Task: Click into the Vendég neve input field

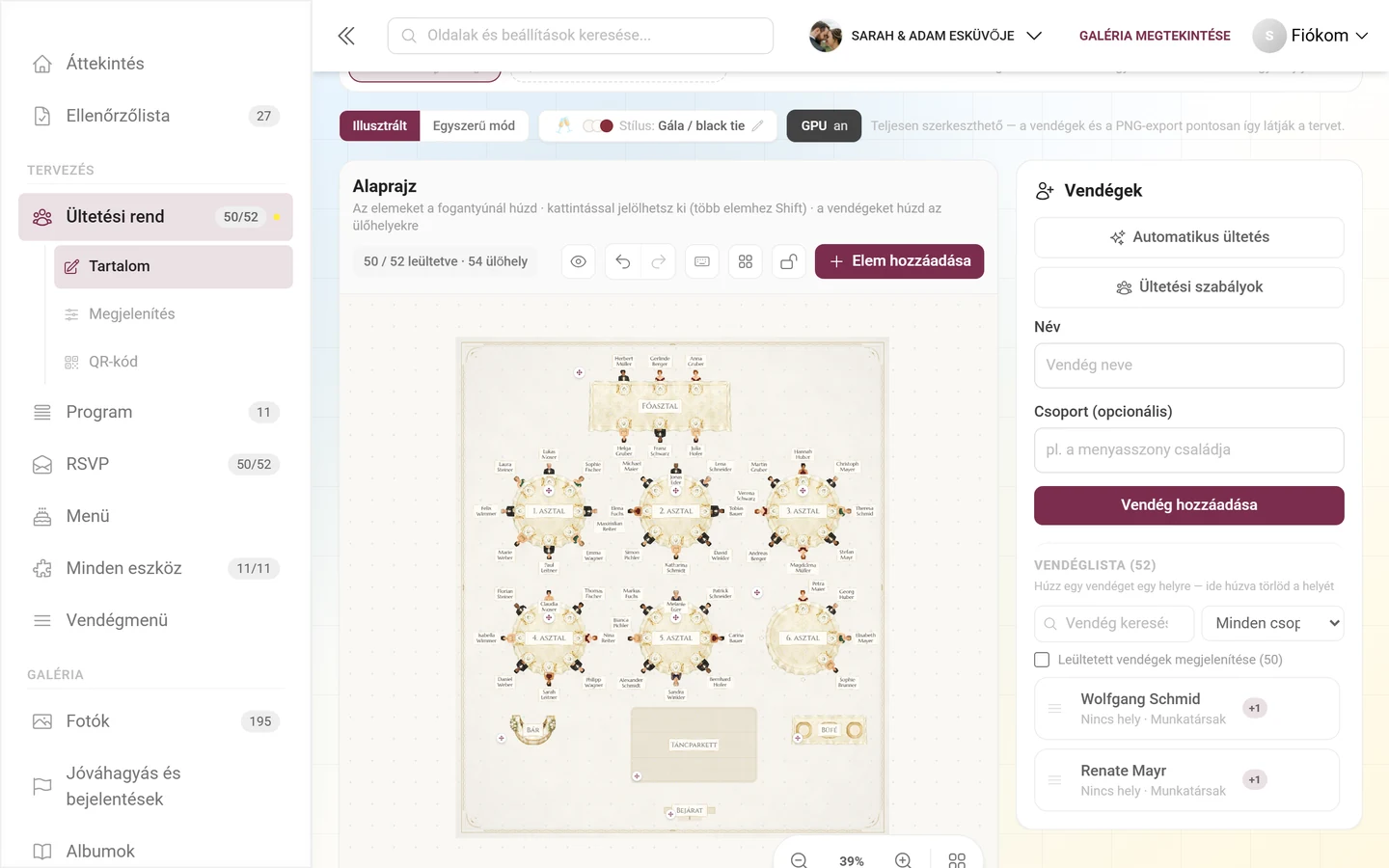Action: 1189,366
